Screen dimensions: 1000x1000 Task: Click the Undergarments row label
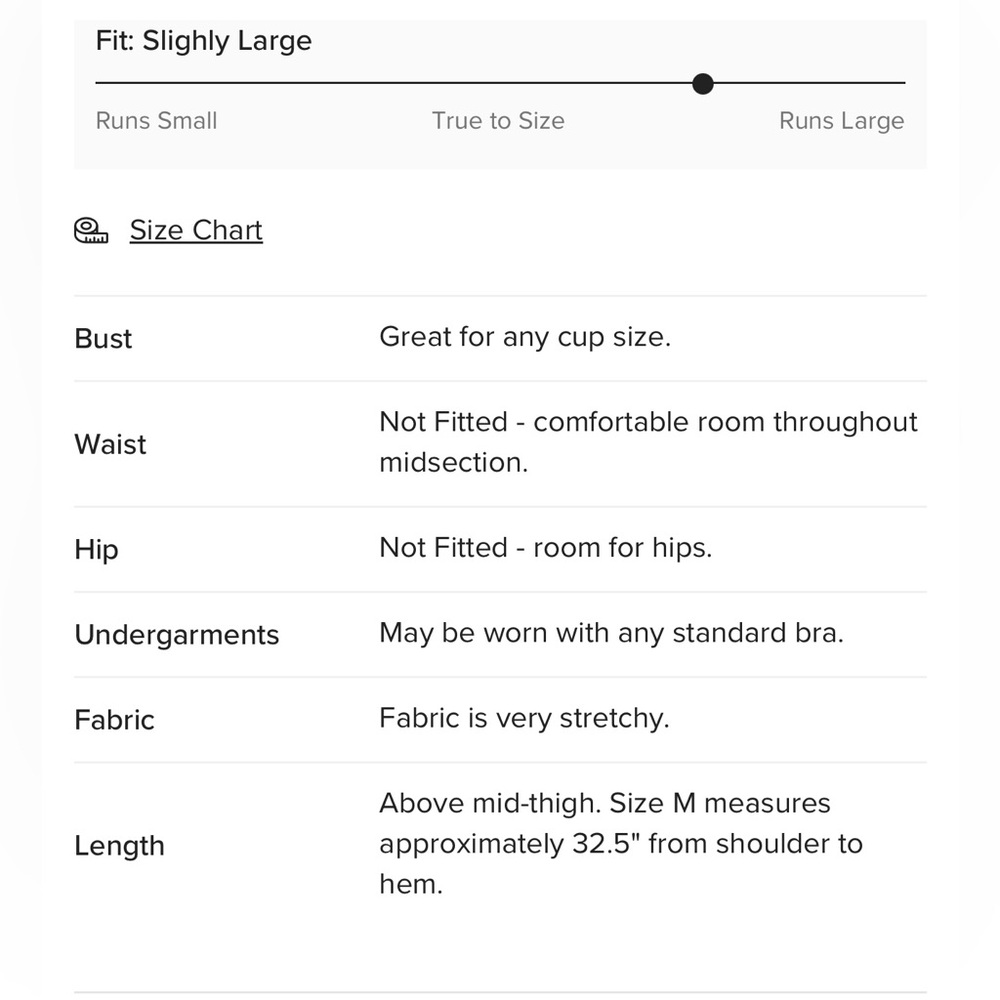(177, 635)
